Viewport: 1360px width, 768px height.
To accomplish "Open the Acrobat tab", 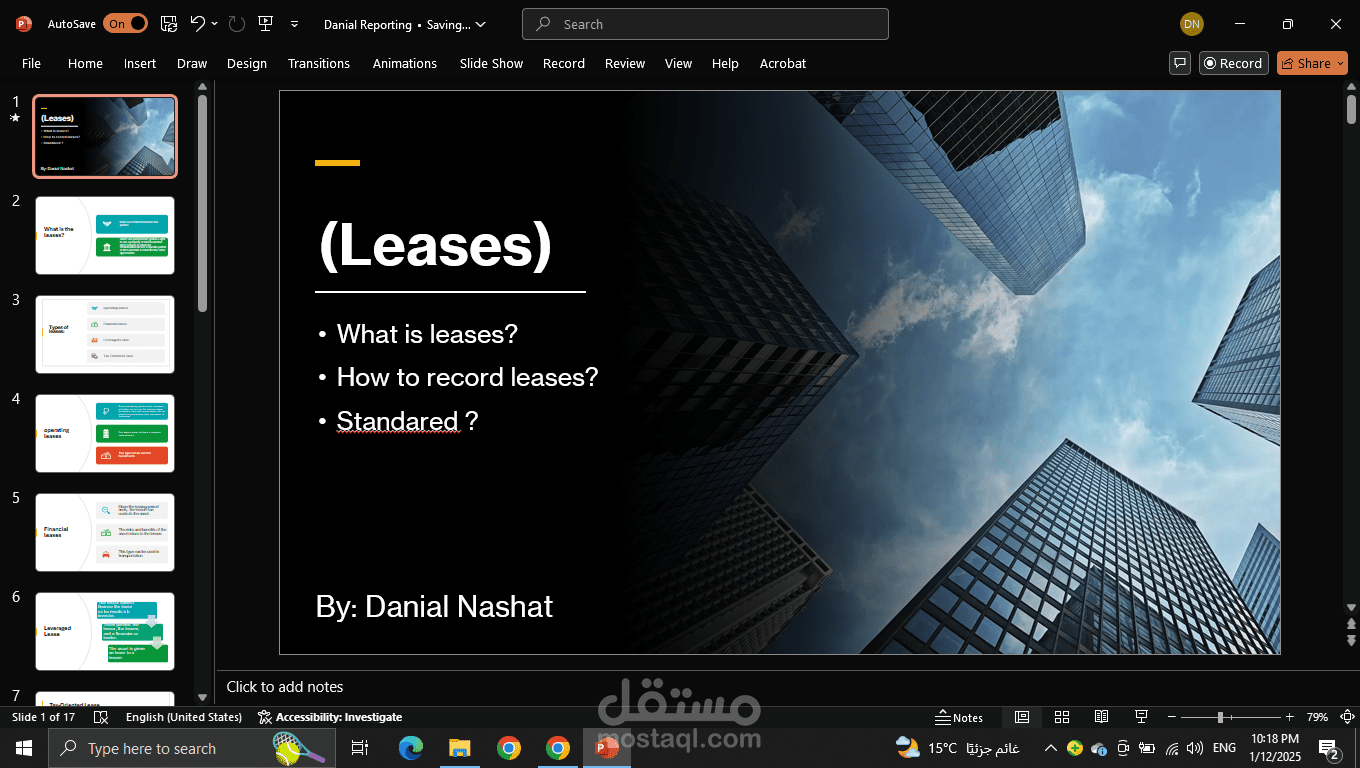I will [x=783, y=63].
